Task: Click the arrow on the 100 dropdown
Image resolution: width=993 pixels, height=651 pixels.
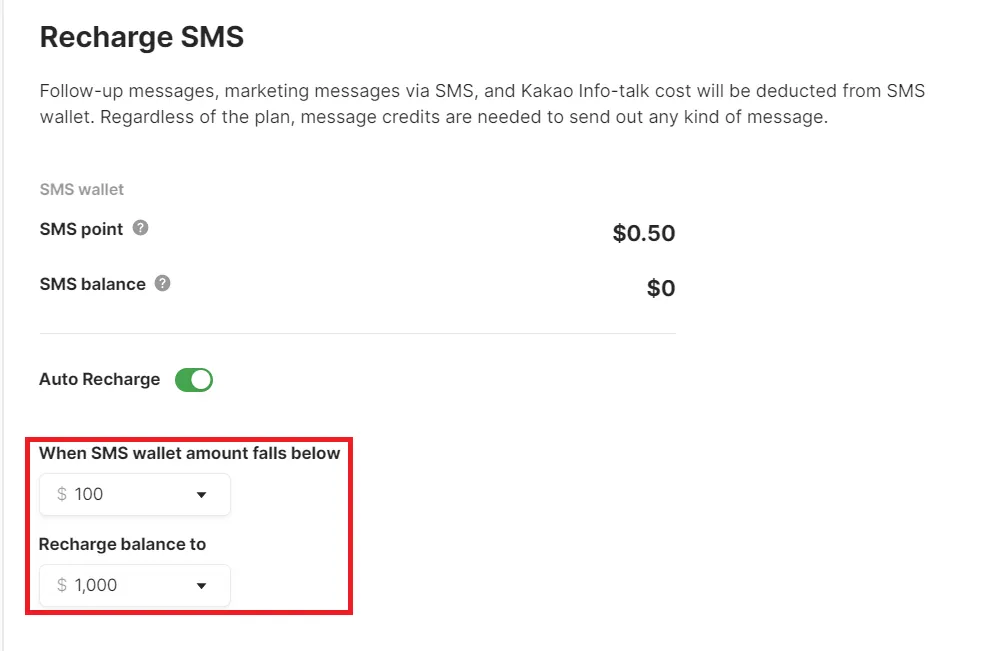Action: point(201,495)
